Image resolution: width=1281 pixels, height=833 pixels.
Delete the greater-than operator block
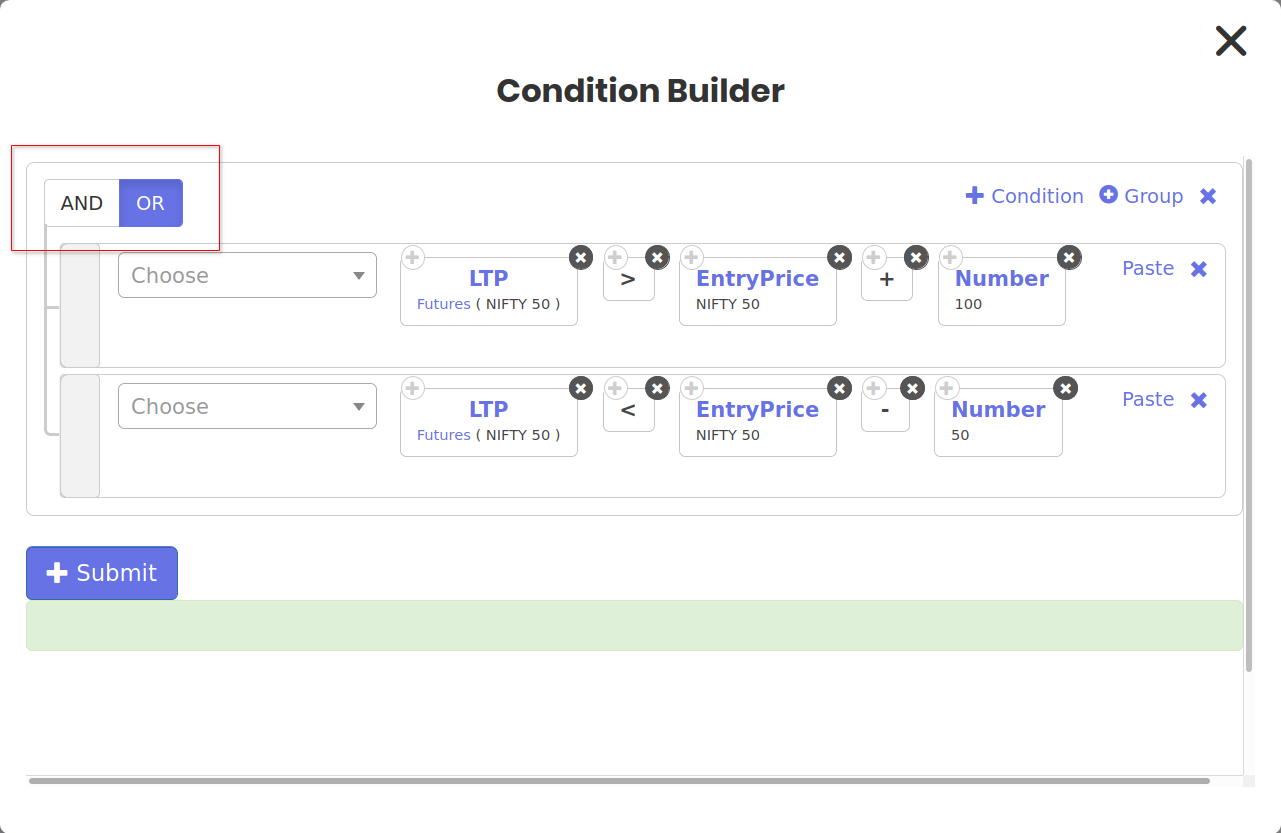coord(657,258)
